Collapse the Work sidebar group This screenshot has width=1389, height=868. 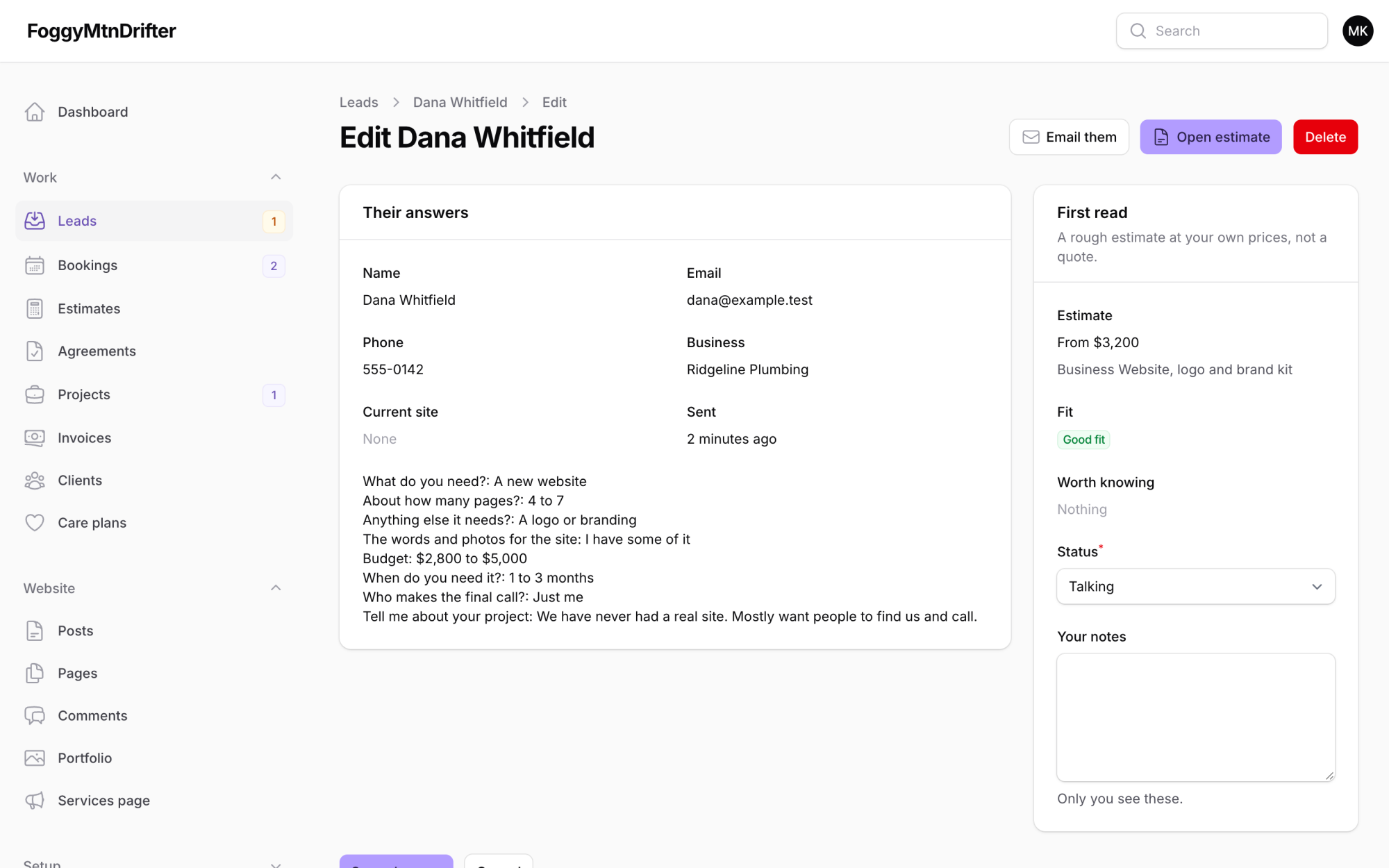coord(276,177)
